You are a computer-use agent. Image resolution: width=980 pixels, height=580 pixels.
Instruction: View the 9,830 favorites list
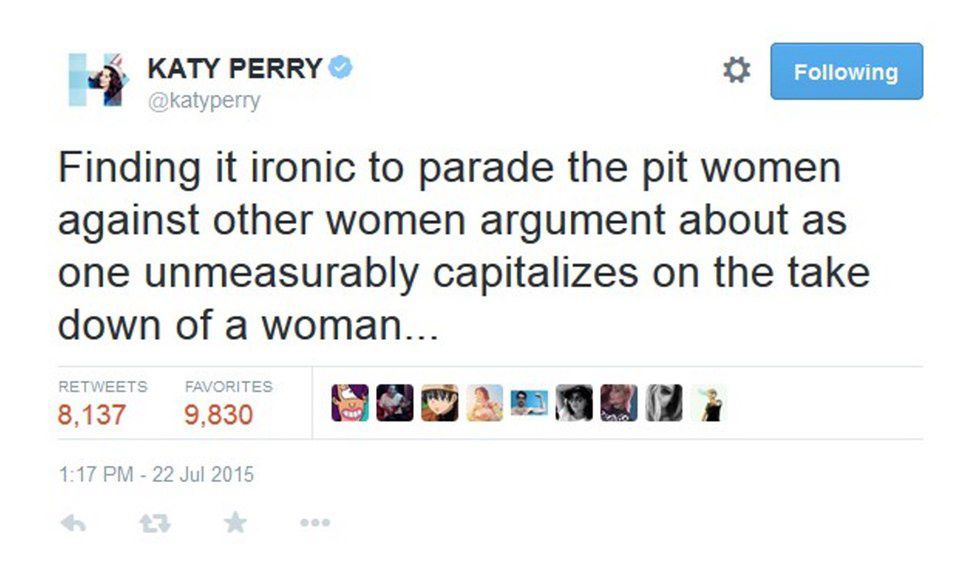click(219, 413)
